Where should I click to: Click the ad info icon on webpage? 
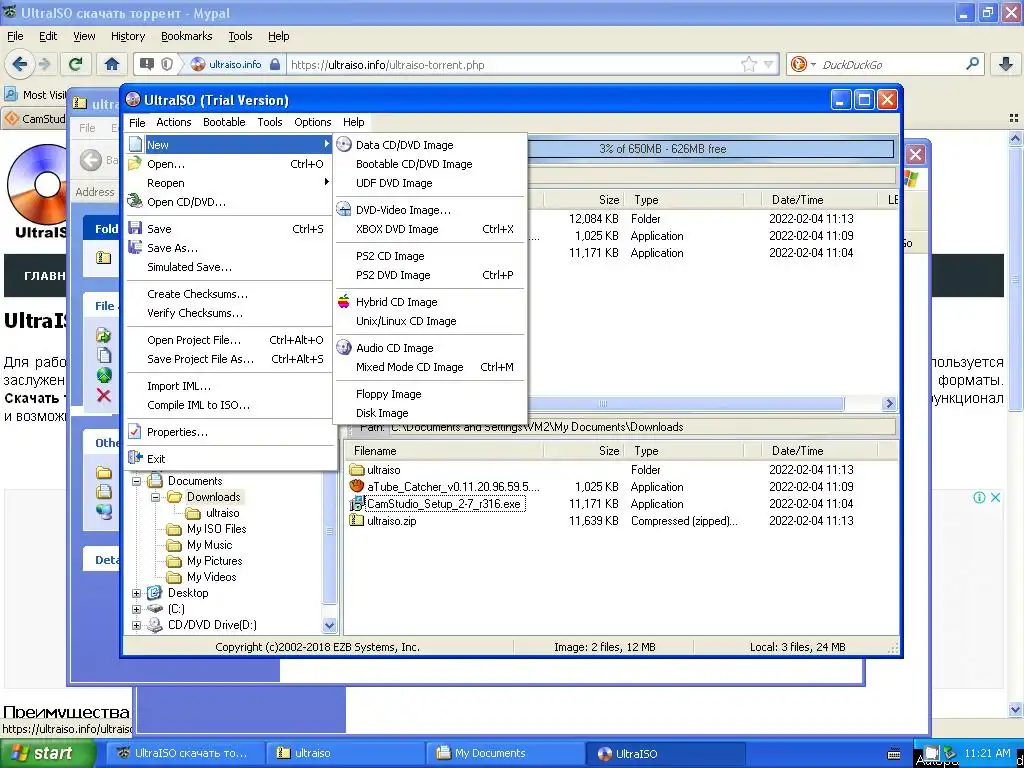[x=979, y=498]
